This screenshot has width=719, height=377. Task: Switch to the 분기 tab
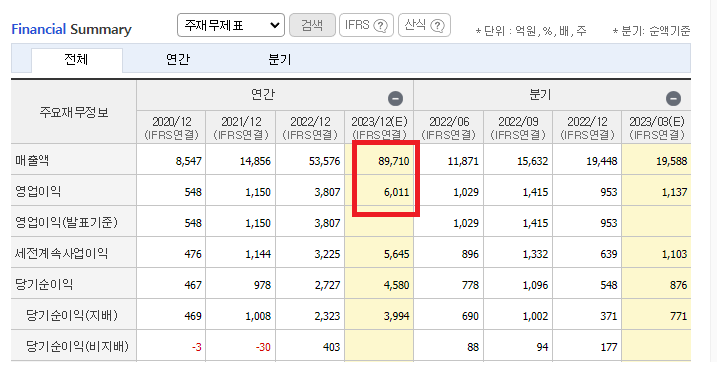280,60
